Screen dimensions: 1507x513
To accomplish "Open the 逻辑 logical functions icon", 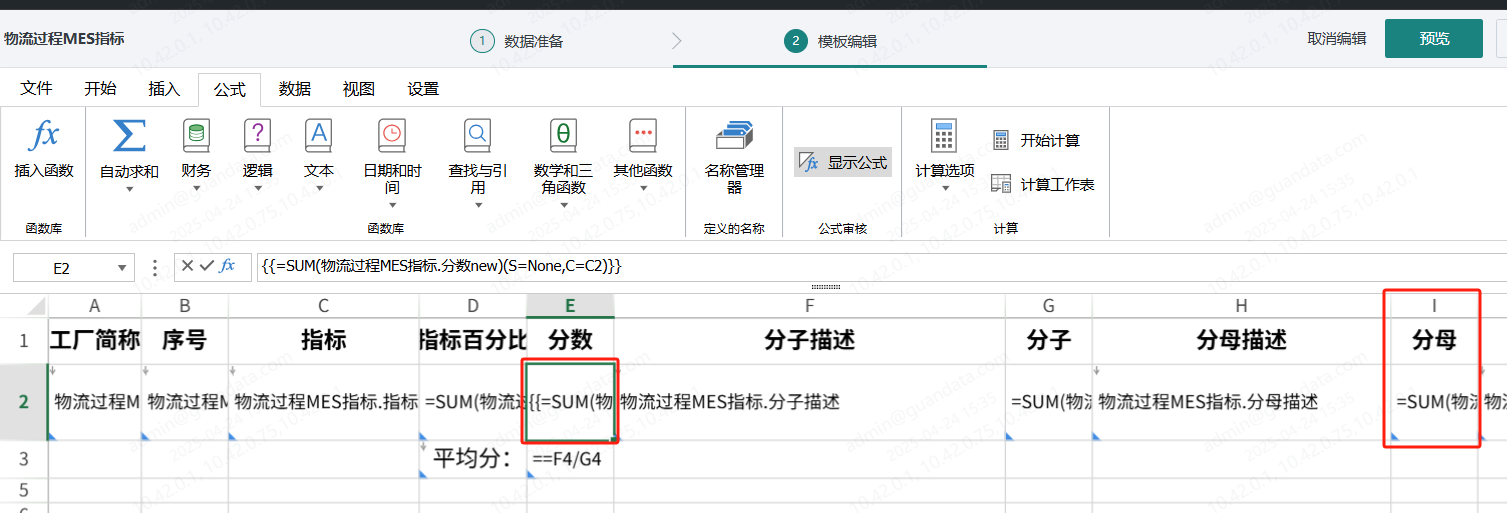I will (258, 135).
